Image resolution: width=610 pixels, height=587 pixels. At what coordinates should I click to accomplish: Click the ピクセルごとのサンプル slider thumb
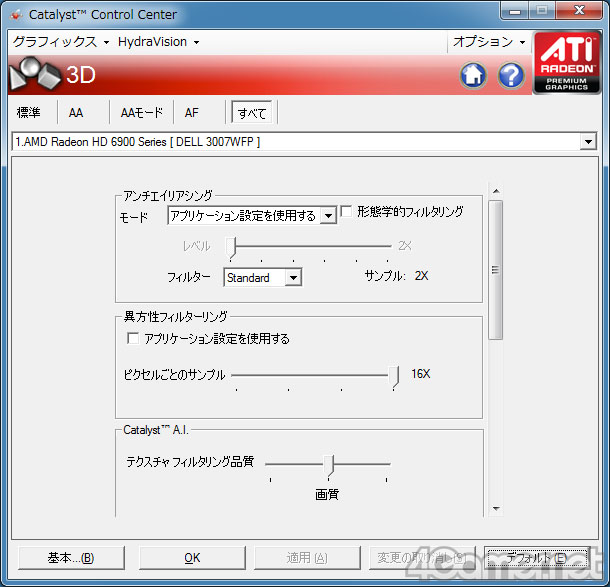[394, 377]
